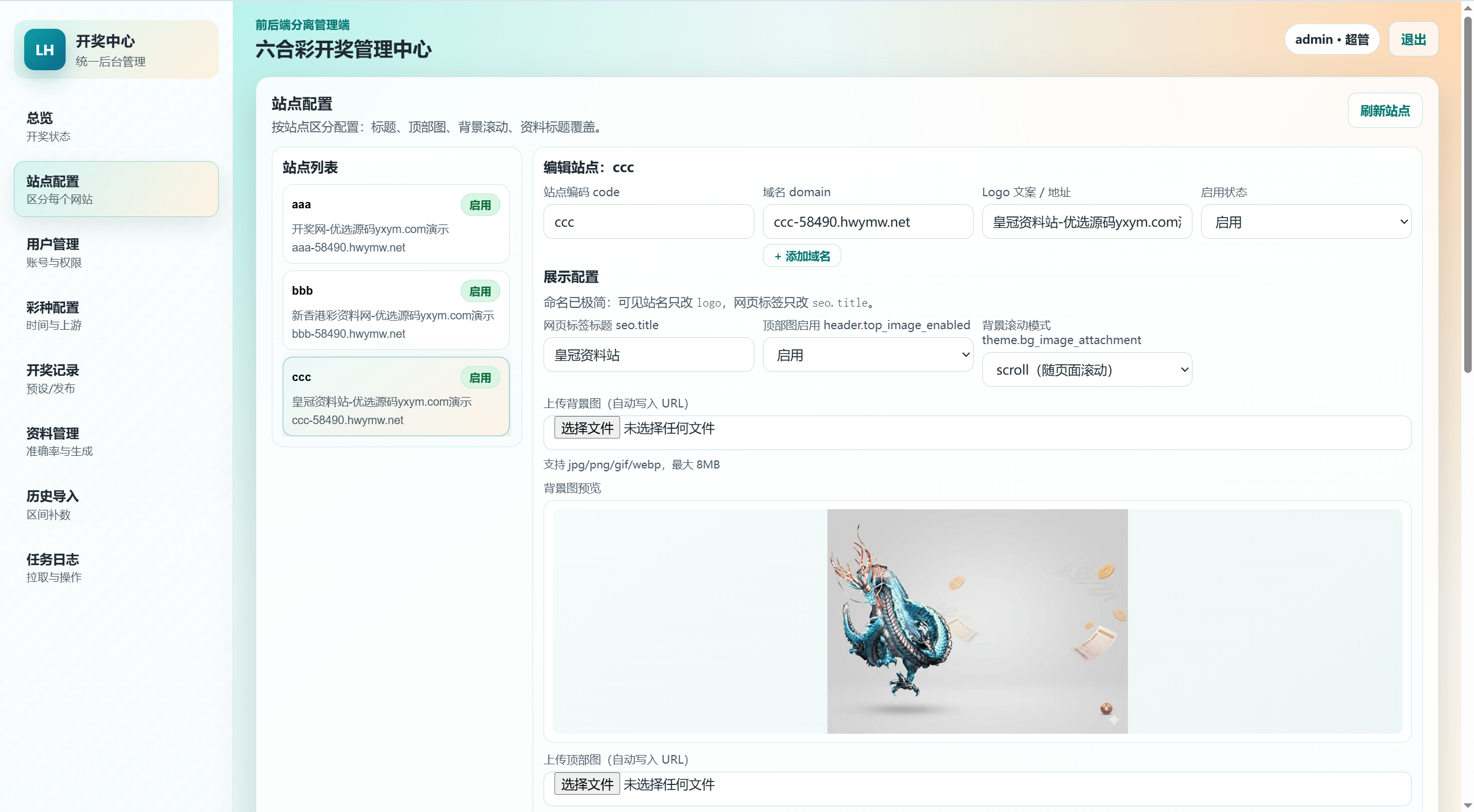
Task: Click the bbb-58490.hwymw.net domain text
Action: click(348, 333)
